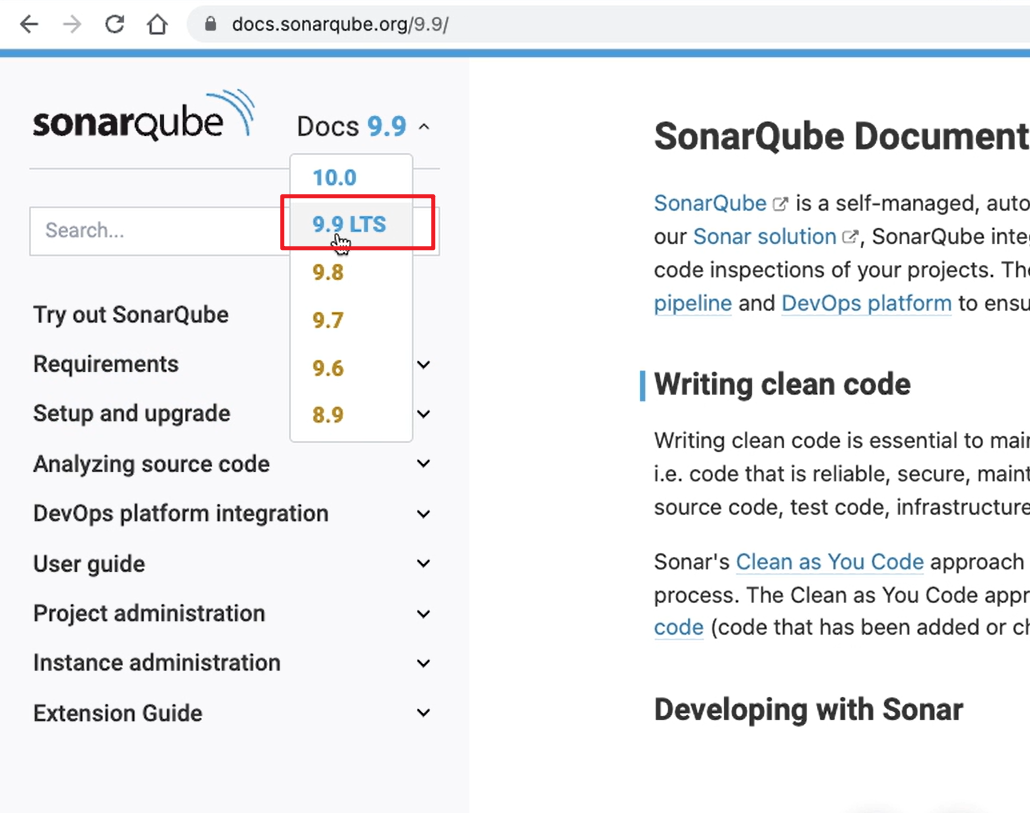Image resolution: width=1030 pixels, height=813 pixels.
Task: Open the DevOps platform link
Action: click(x=866, y=303)
